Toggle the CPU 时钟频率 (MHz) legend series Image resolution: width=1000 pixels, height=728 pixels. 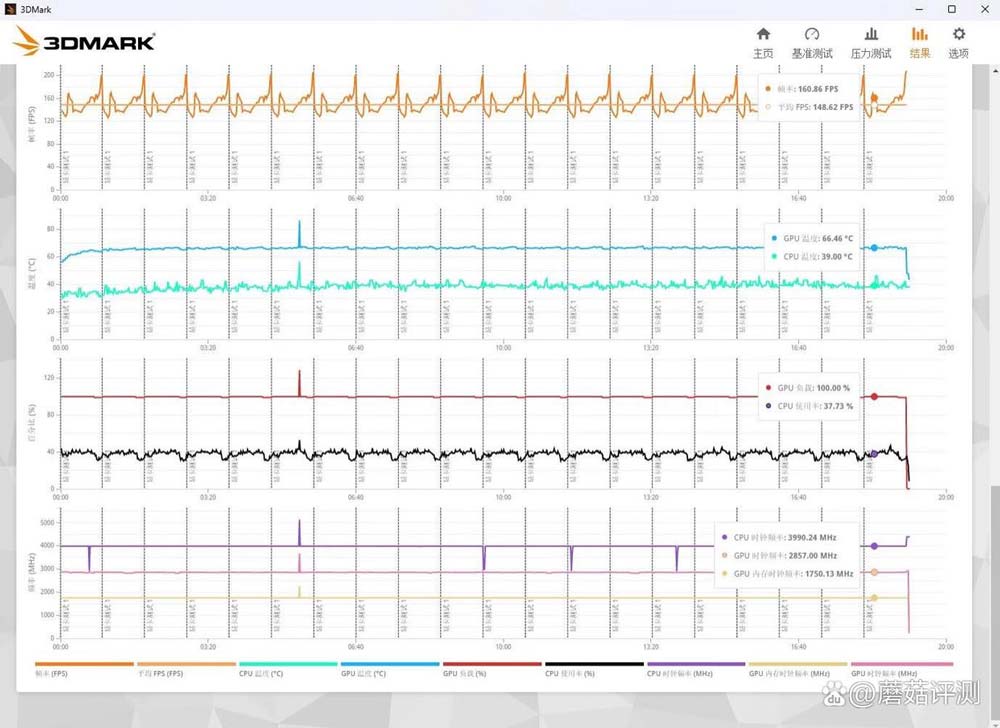click(696, 669)
